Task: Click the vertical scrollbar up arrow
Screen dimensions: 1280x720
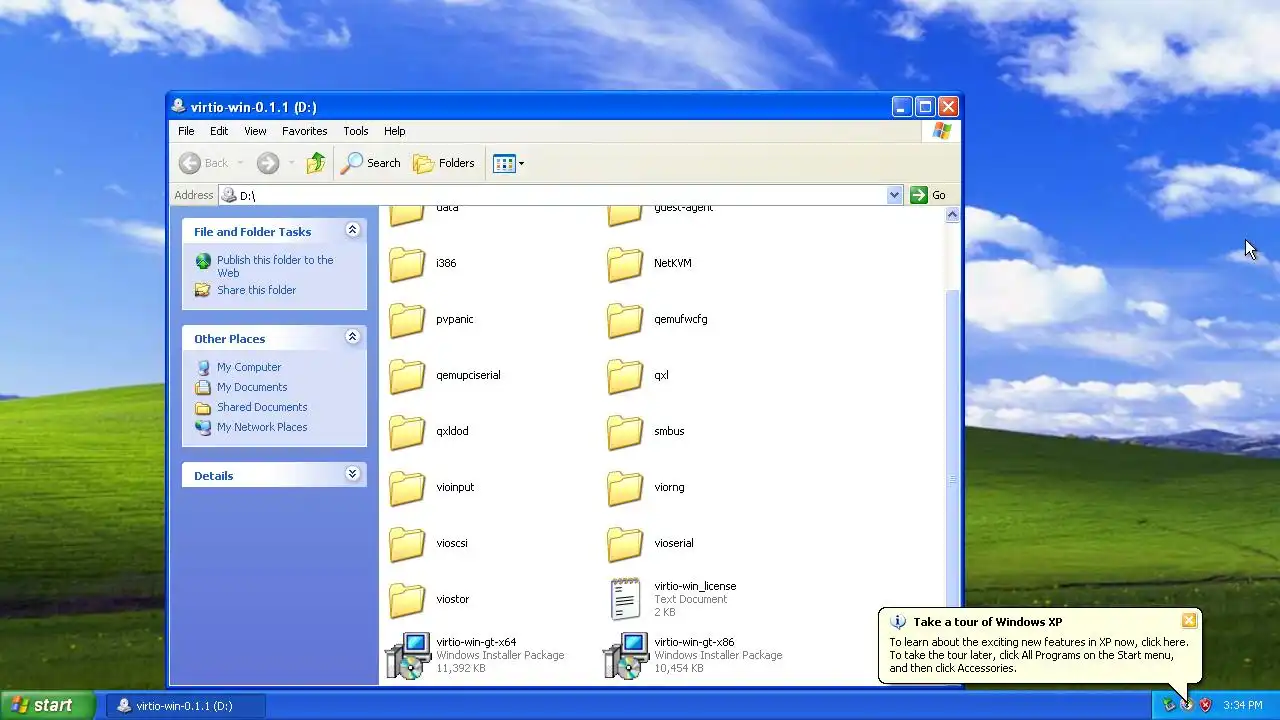Action: coord(952,214)
